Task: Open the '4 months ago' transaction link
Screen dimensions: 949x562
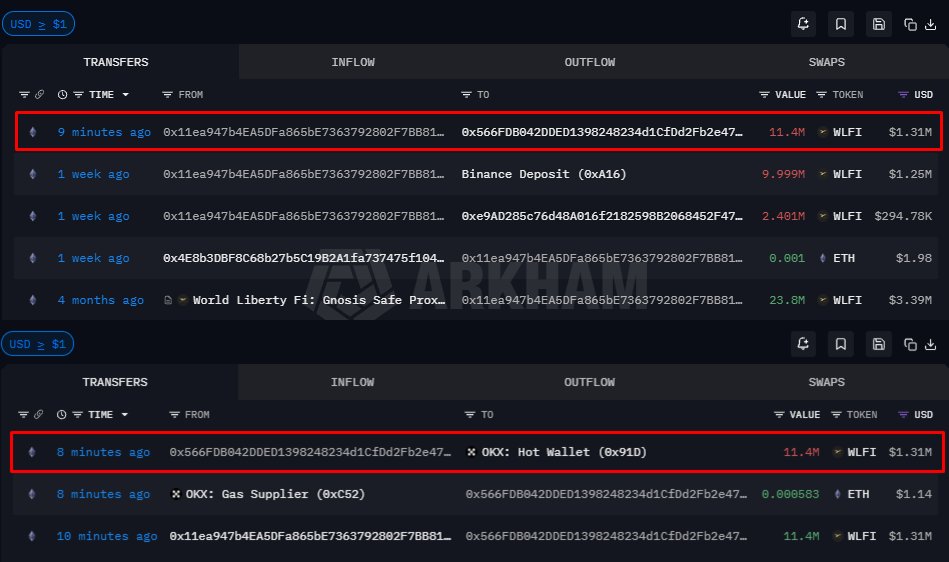Action: point(100,300)
